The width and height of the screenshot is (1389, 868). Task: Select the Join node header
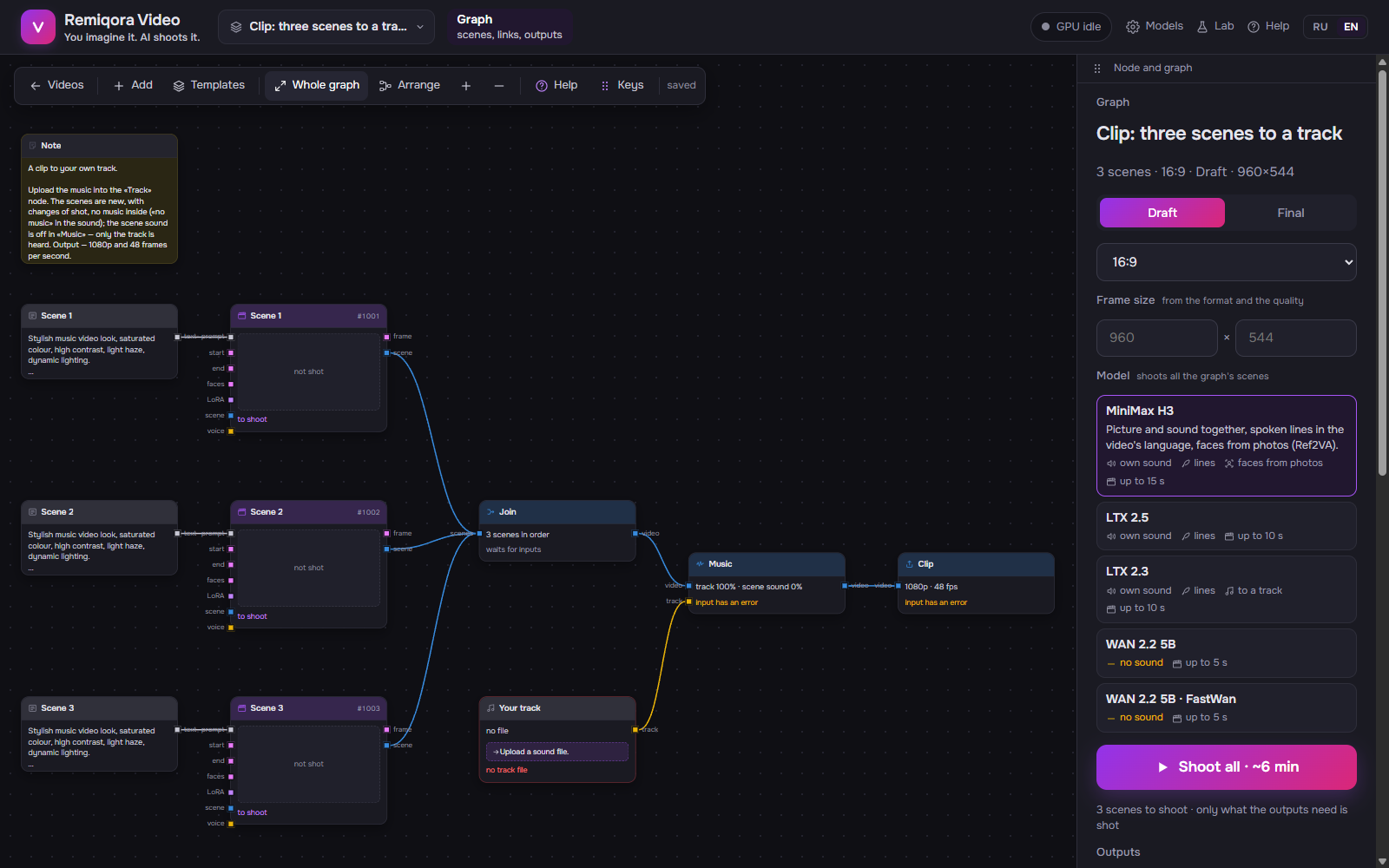coord(557,512)
